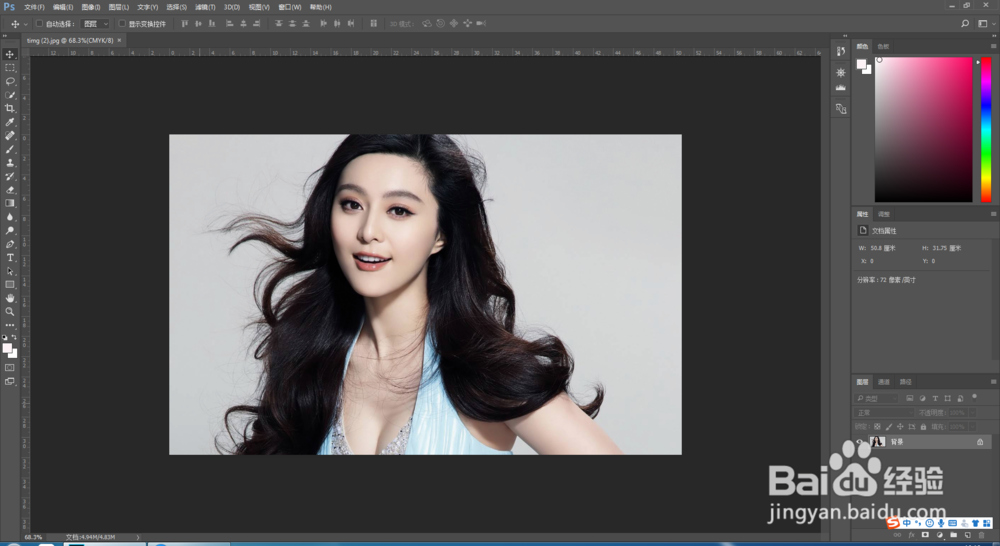Screen dimensions: 1000x546
Task: Open Move tool preset picker arrow
Action: 26,24
